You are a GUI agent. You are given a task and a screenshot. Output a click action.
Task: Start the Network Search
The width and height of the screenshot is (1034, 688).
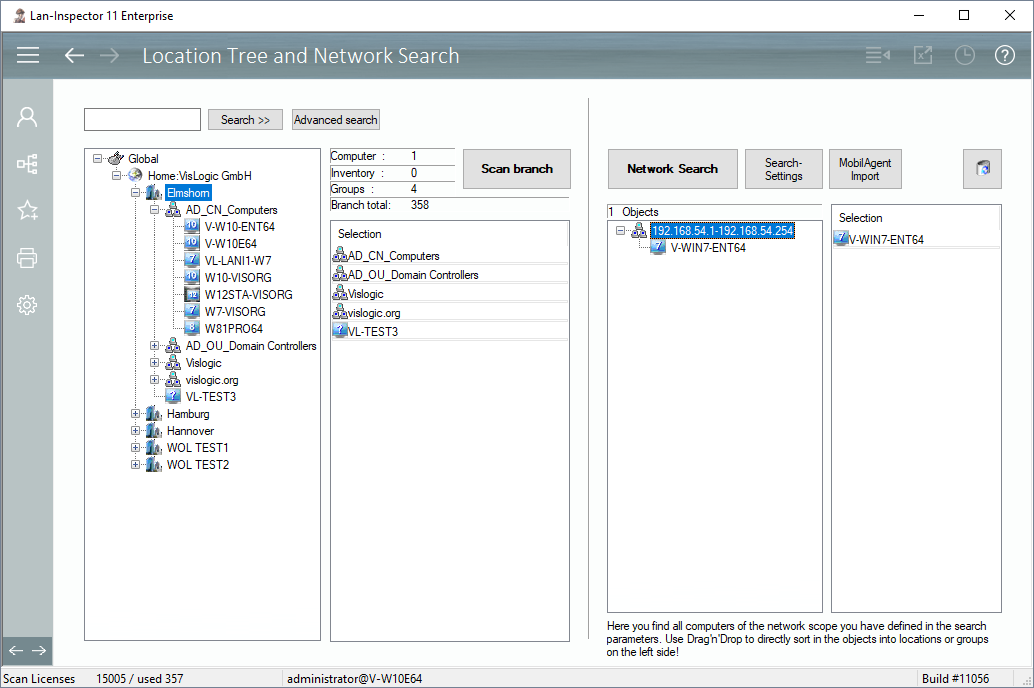coord(672,169)
